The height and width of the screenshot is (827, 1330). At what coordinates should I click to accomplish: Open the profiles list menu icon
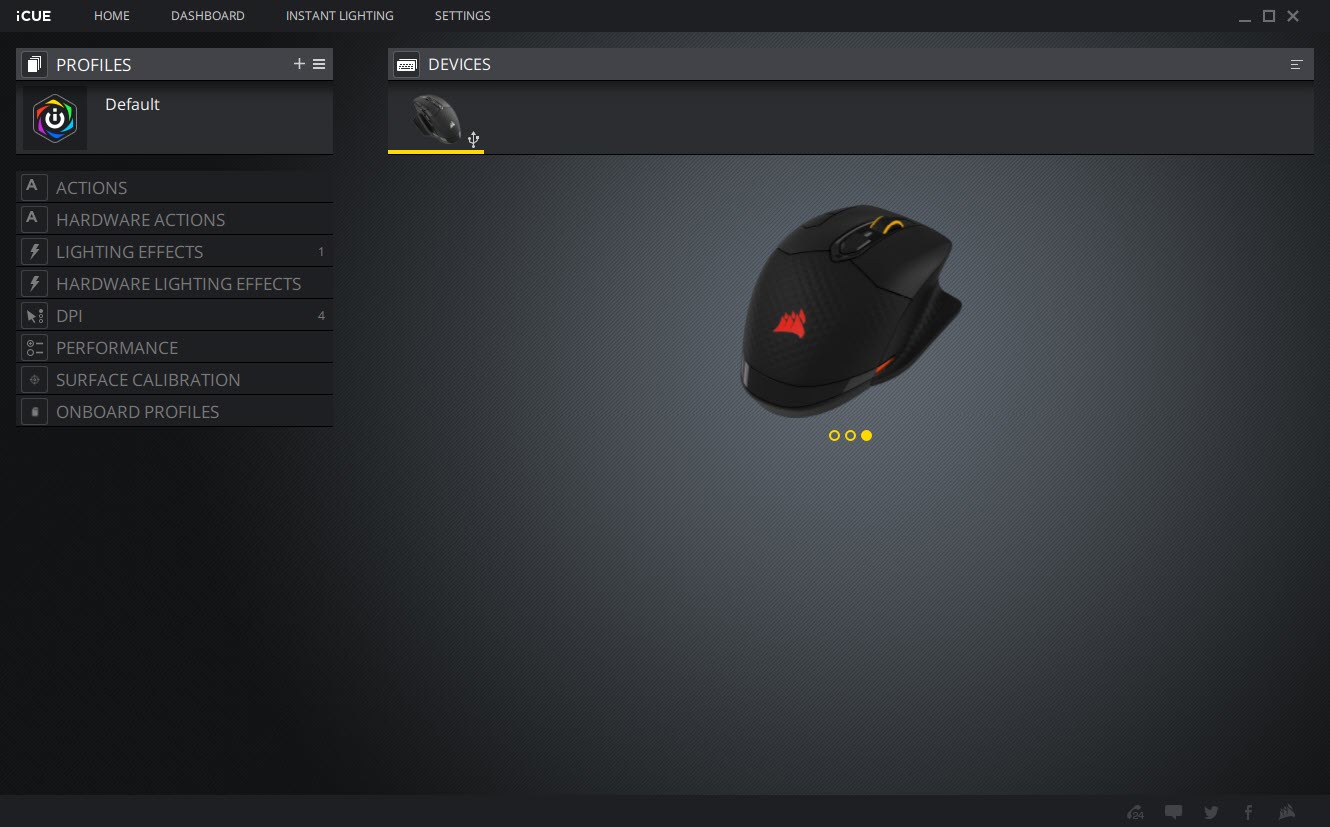pyautogui.click(x=319, y=64)
